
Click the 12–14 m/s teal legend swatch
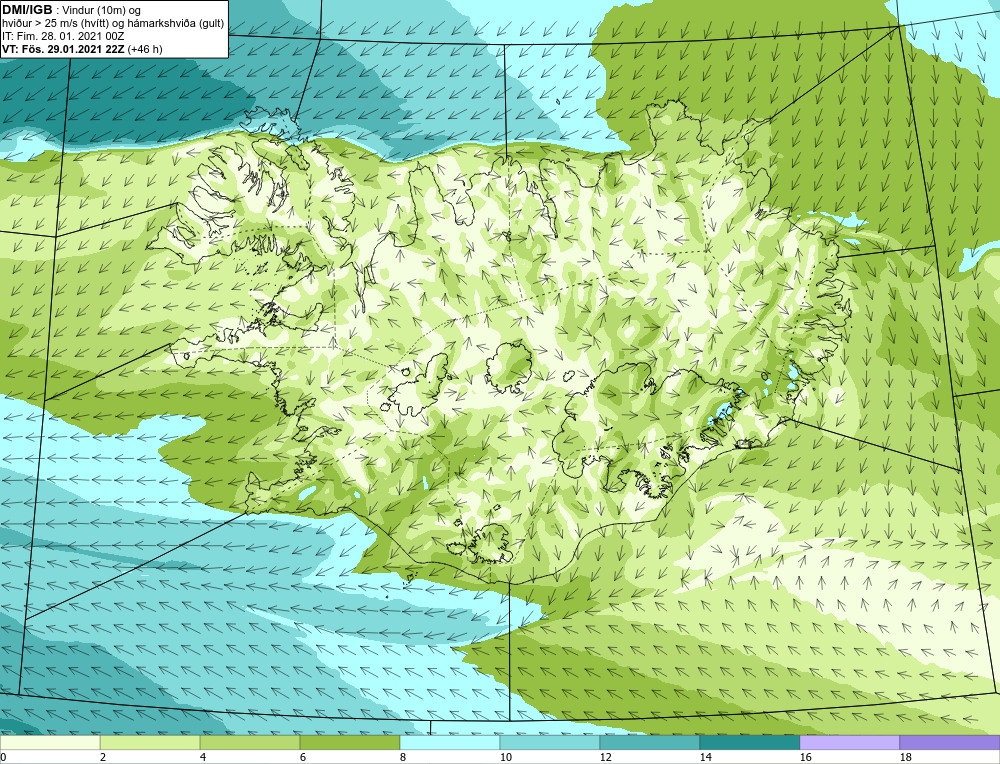pos(650,742)
